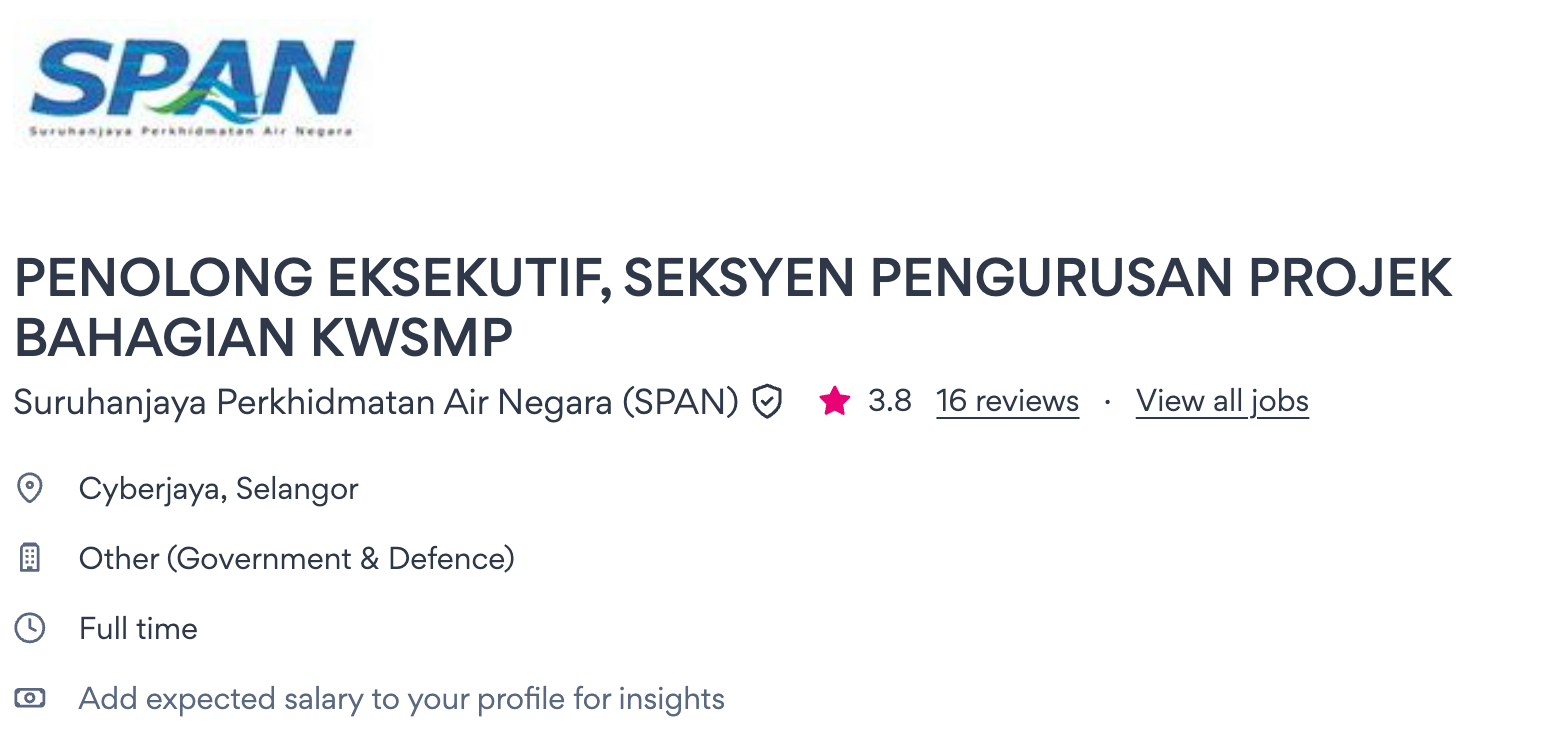Select Add expected salary to your profile
This screenshot has width=1544, height=734.
pyautogui.click(x=401, y=698)
